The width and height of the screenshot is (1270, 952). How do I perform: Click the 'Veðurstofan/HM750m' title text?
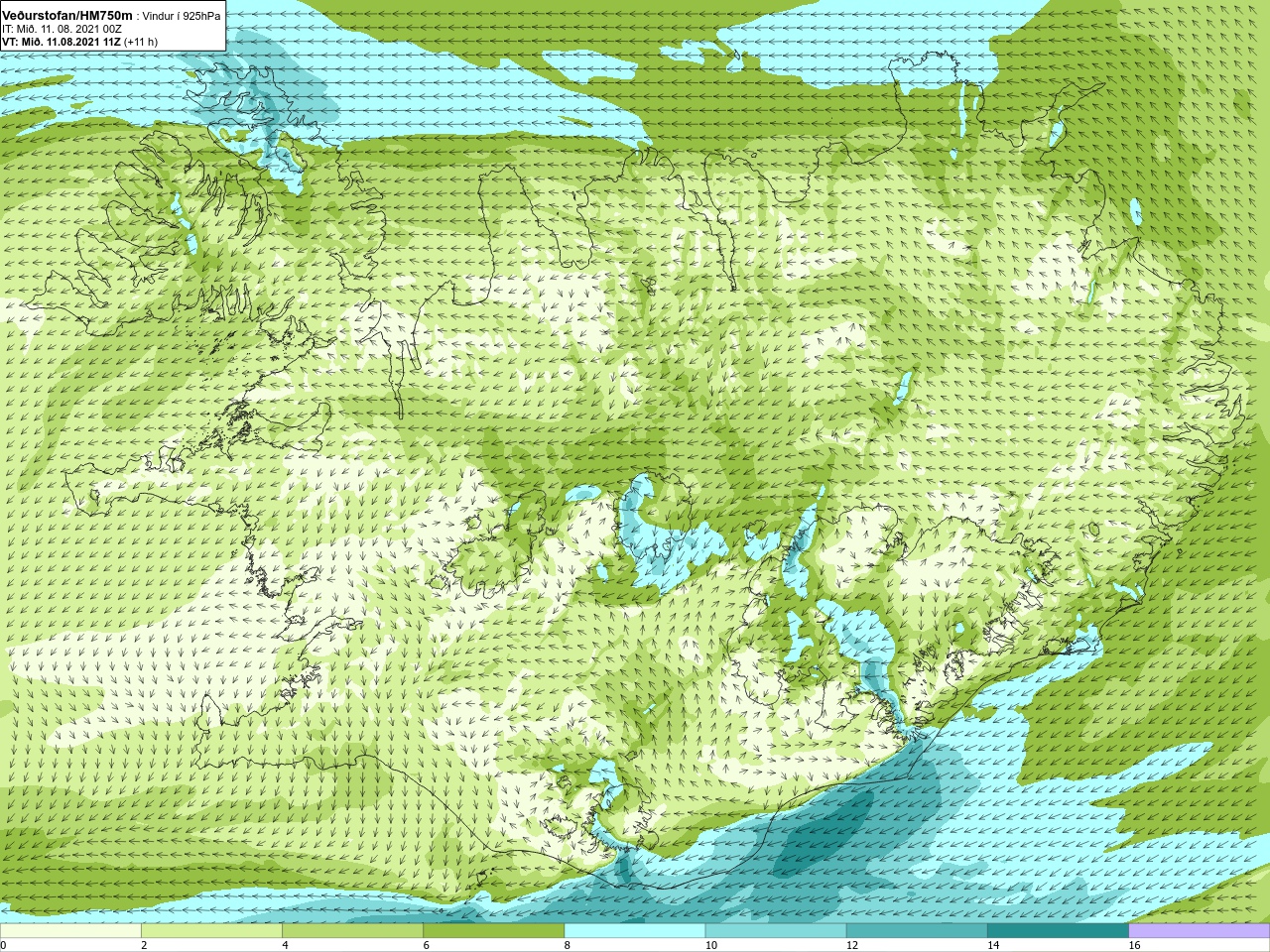pyautogui.click(x=68, y=15)
